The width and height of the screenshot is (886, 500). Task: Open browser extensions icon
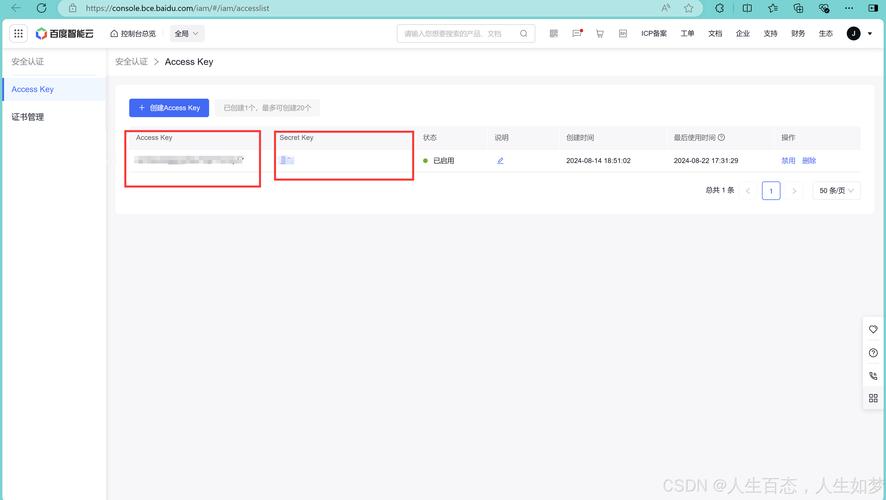tap(719, 8)
